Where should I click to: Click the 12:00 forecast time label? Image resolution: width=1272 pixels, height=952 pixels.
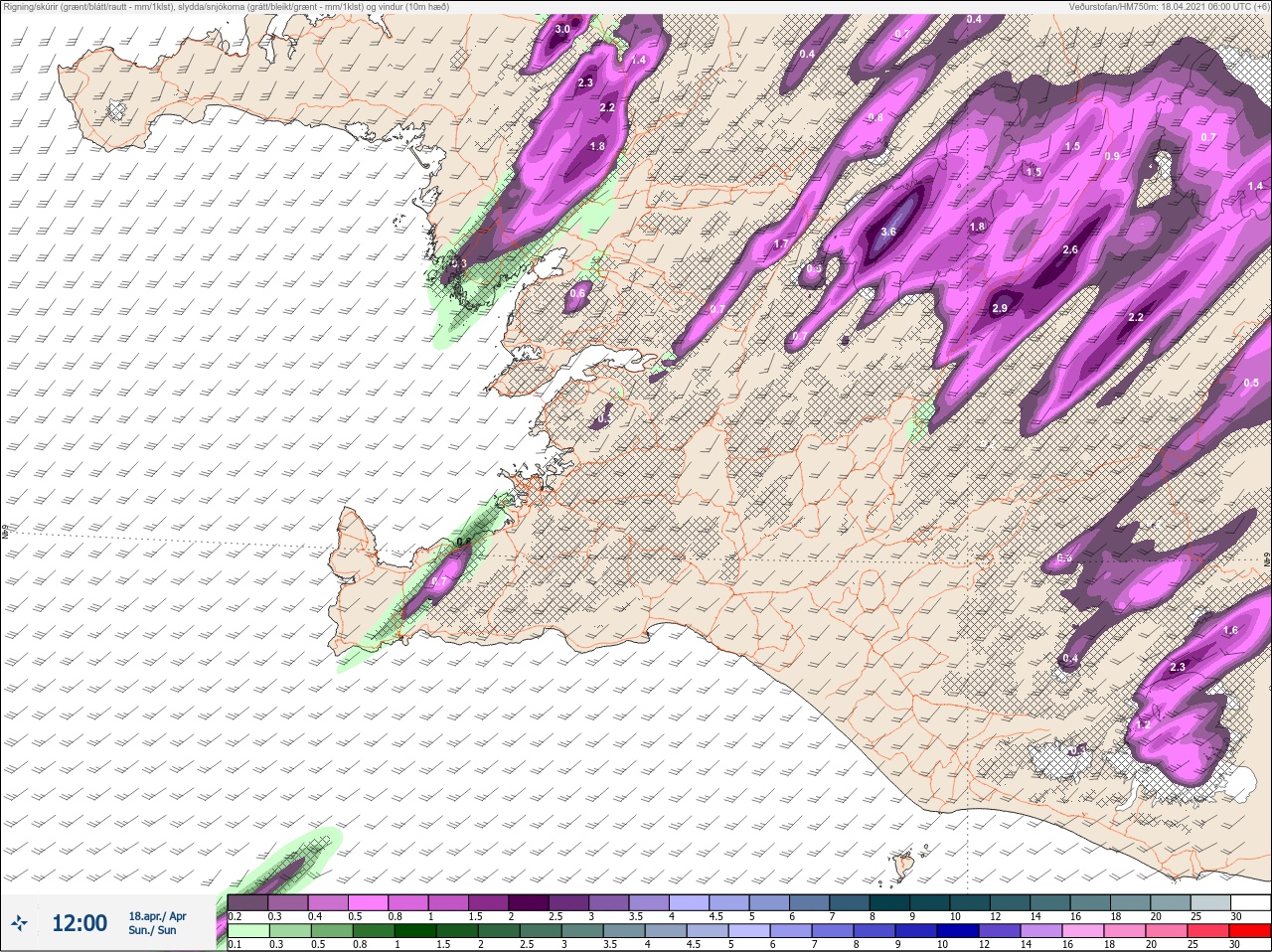tap(79, 923)
